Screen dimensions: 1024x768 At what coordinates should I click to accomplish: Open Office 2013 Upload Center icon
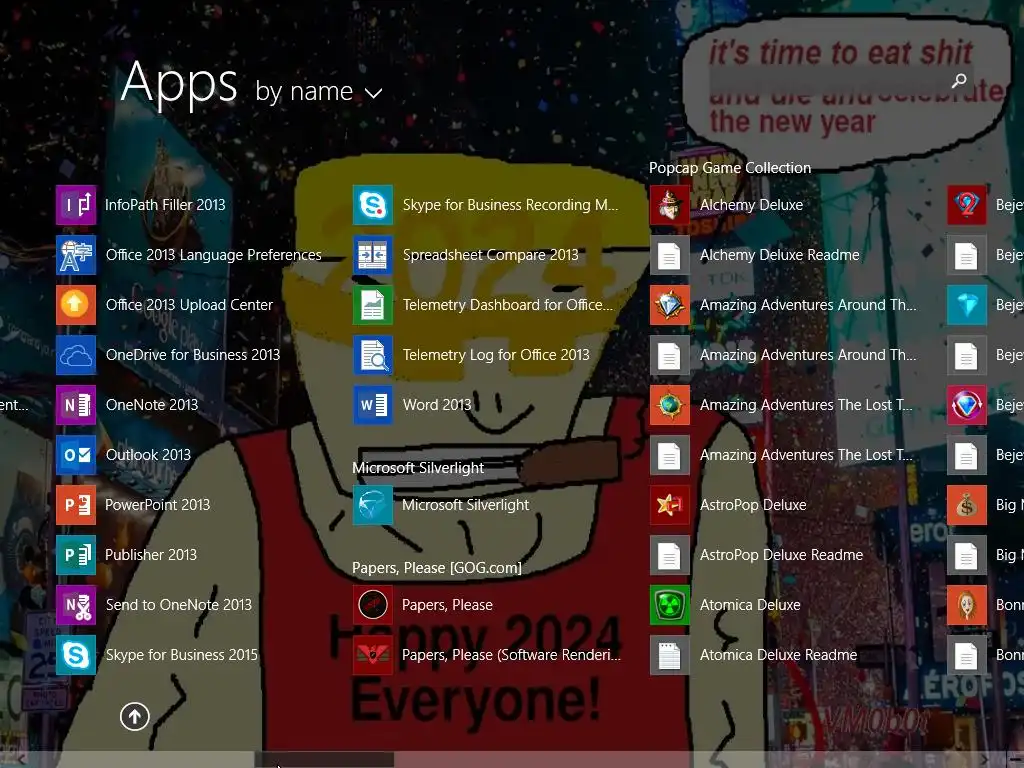76,305
